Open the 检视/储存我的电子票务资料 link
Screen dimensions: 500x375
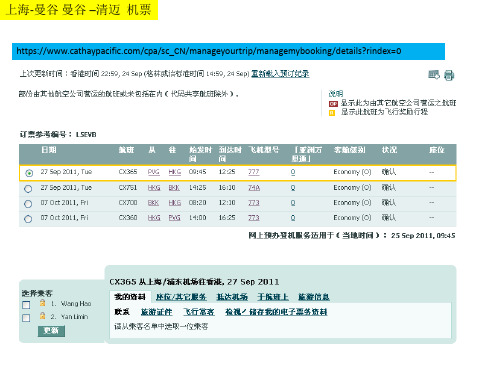tap(276, 312)
